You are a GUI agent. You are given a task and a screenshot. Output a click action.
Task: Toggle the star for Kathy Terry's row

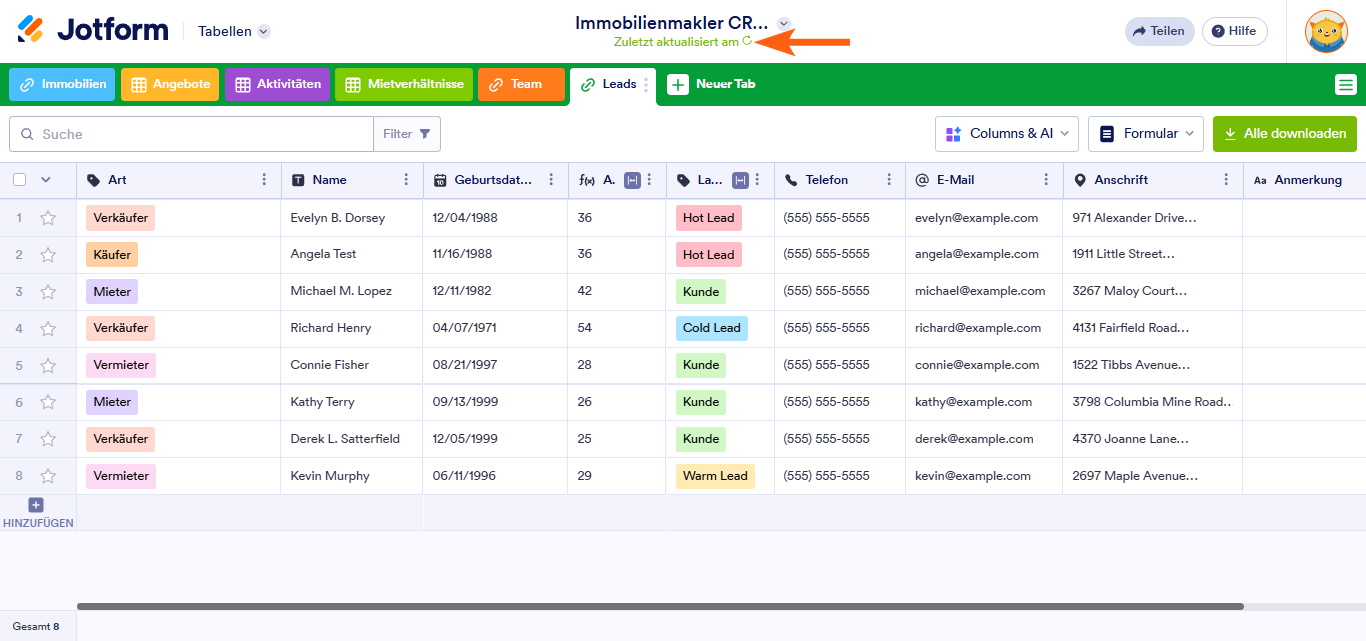[x=48, y=402]
